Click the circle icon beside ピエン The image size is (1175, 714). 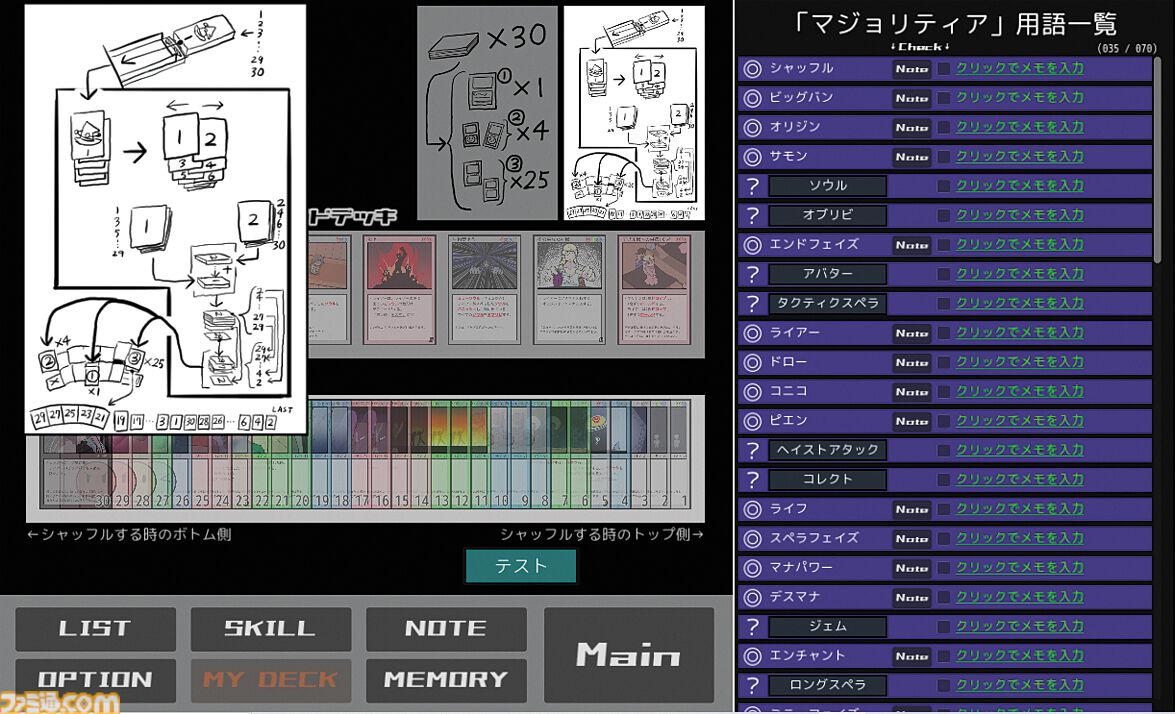click(752, 421)
